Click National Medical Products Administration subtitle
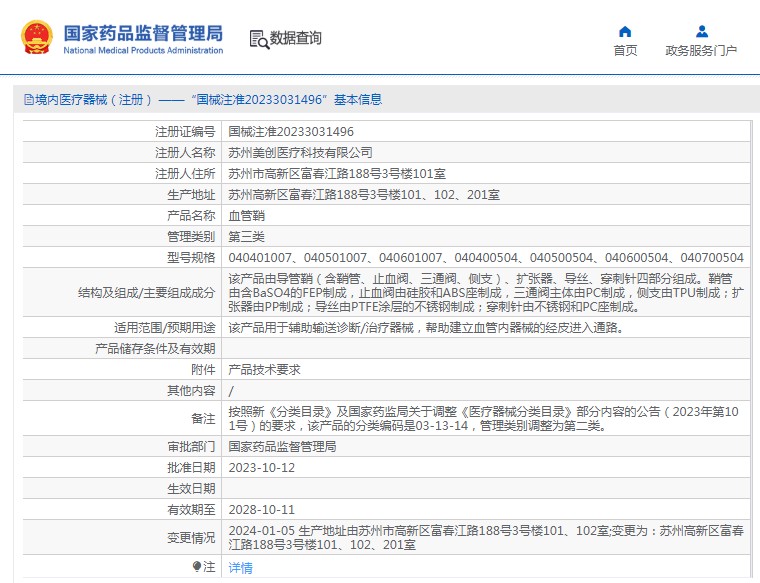This screenshot has height=583, width=760. [x=143, y=50]
